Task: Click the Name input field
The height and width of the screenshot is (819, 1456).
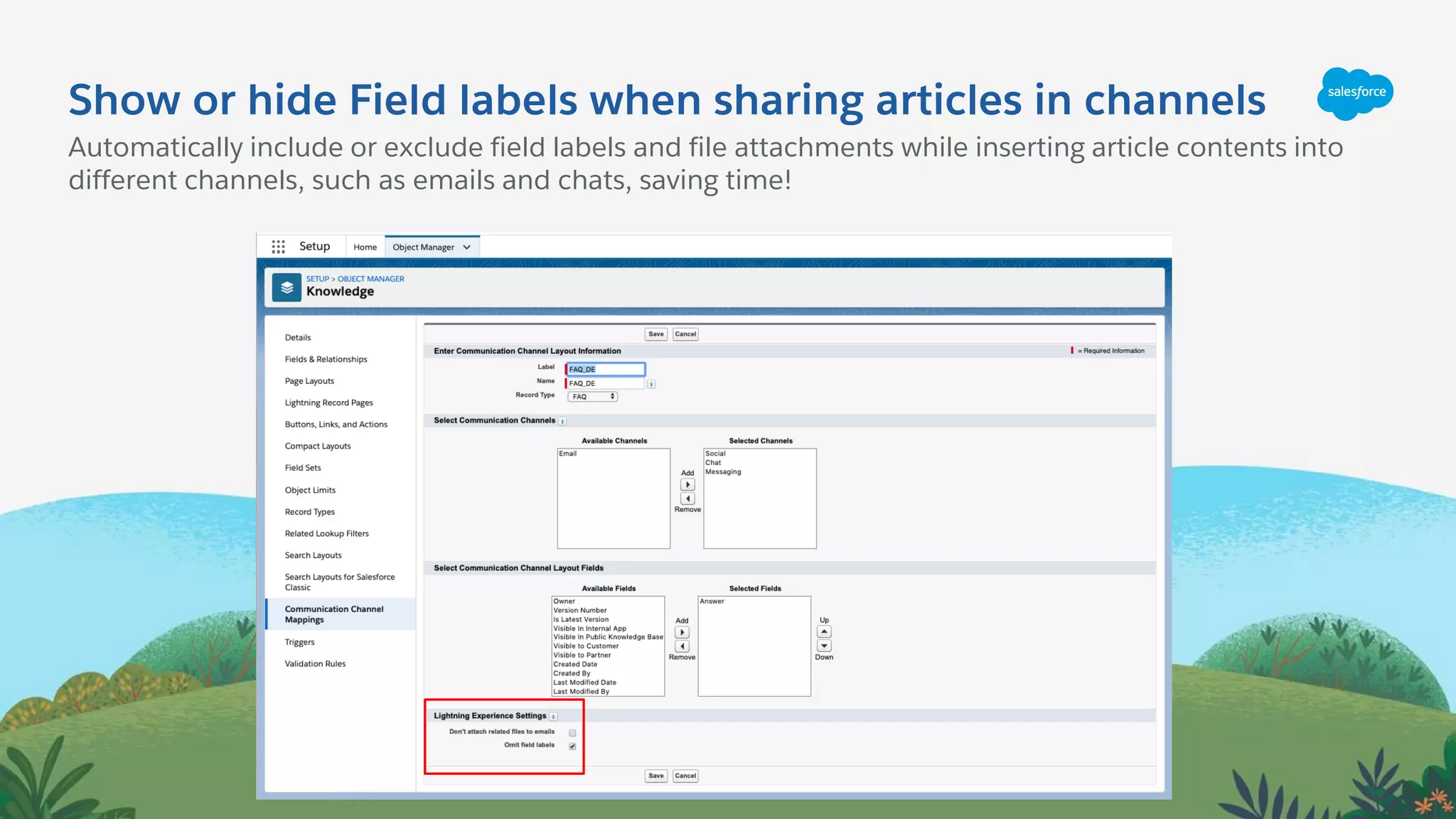Action: tap(606, 383)
